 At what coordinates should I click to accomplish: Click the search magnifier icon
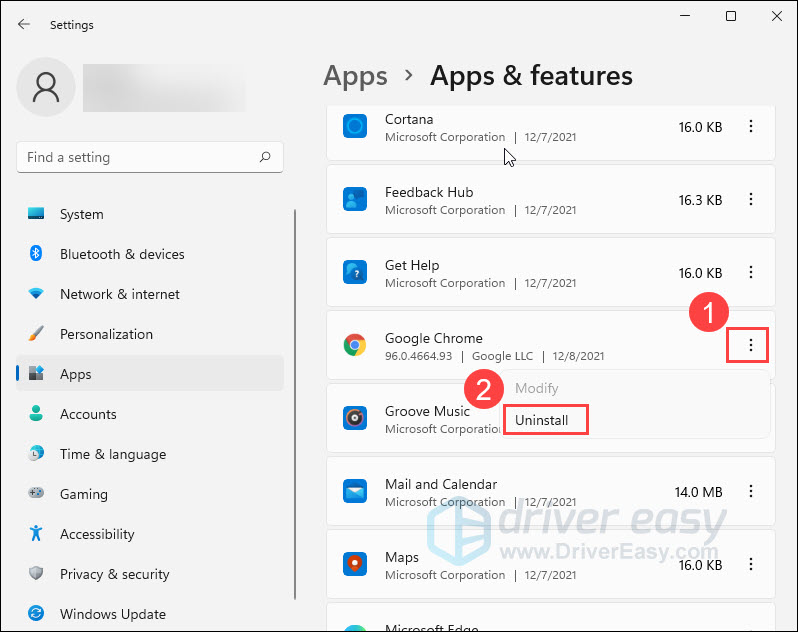pyautogui.click(x=265, y=157)
